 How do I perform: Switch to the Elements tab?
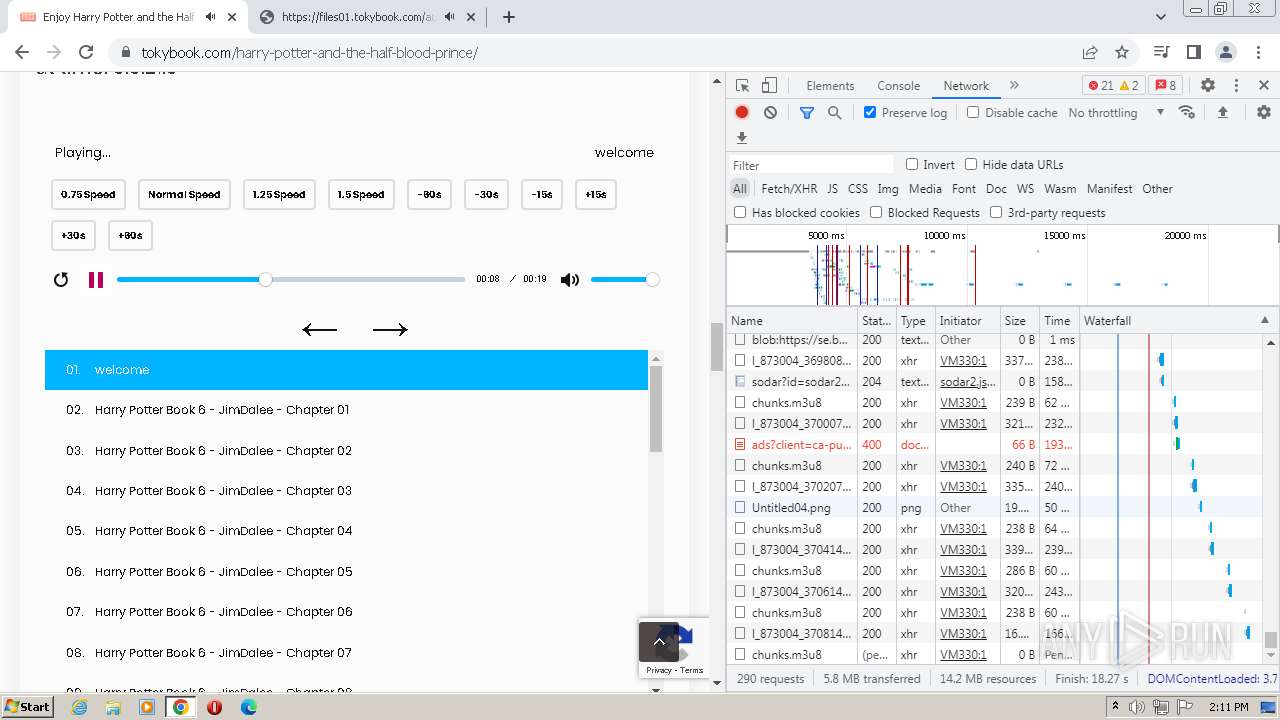click(x=830, y=86)
